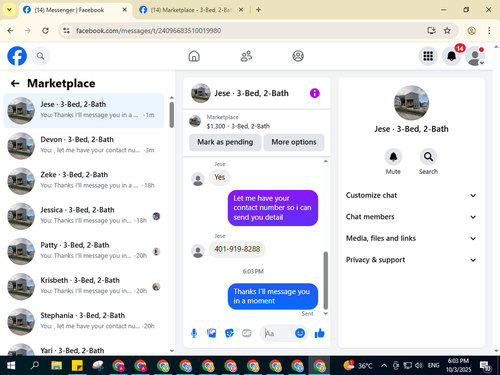
Task: Open Chrome three-dot menu
Action: (x=489, y=31)
